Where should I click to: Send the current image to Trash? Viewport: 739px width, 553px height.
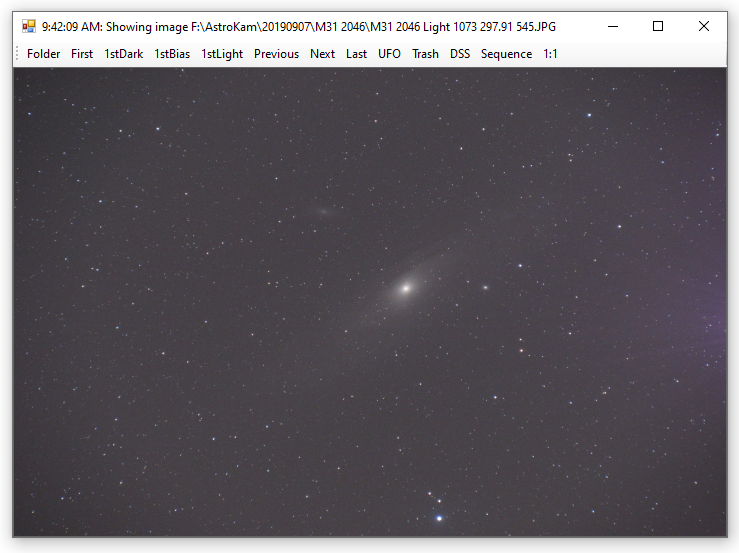tap(425, 54)
